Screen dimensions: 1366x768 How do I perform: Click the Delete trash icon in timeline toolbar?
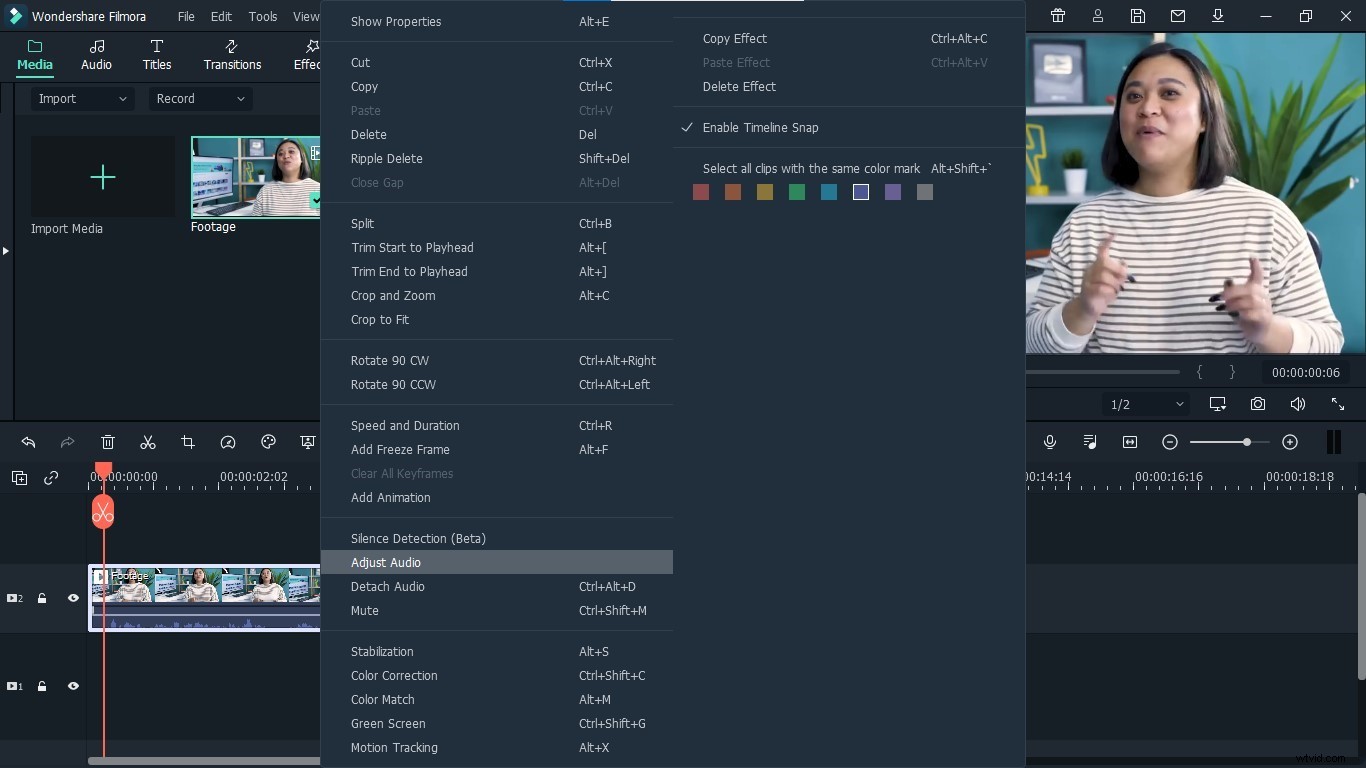(108, 442)
